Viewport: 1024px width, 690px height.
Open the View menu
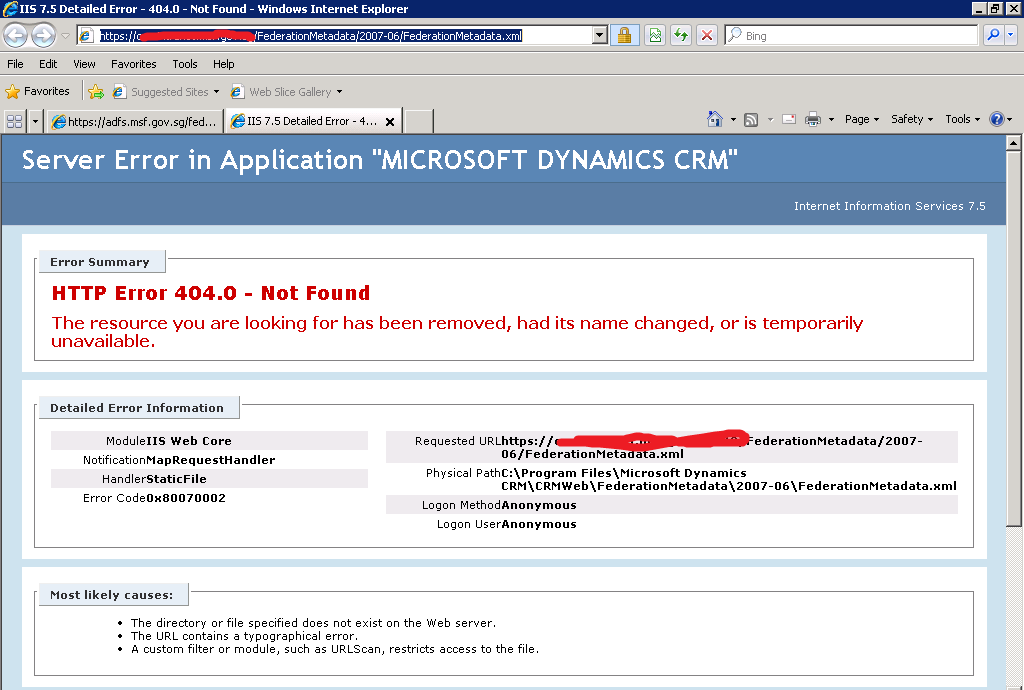pos(84,64)
